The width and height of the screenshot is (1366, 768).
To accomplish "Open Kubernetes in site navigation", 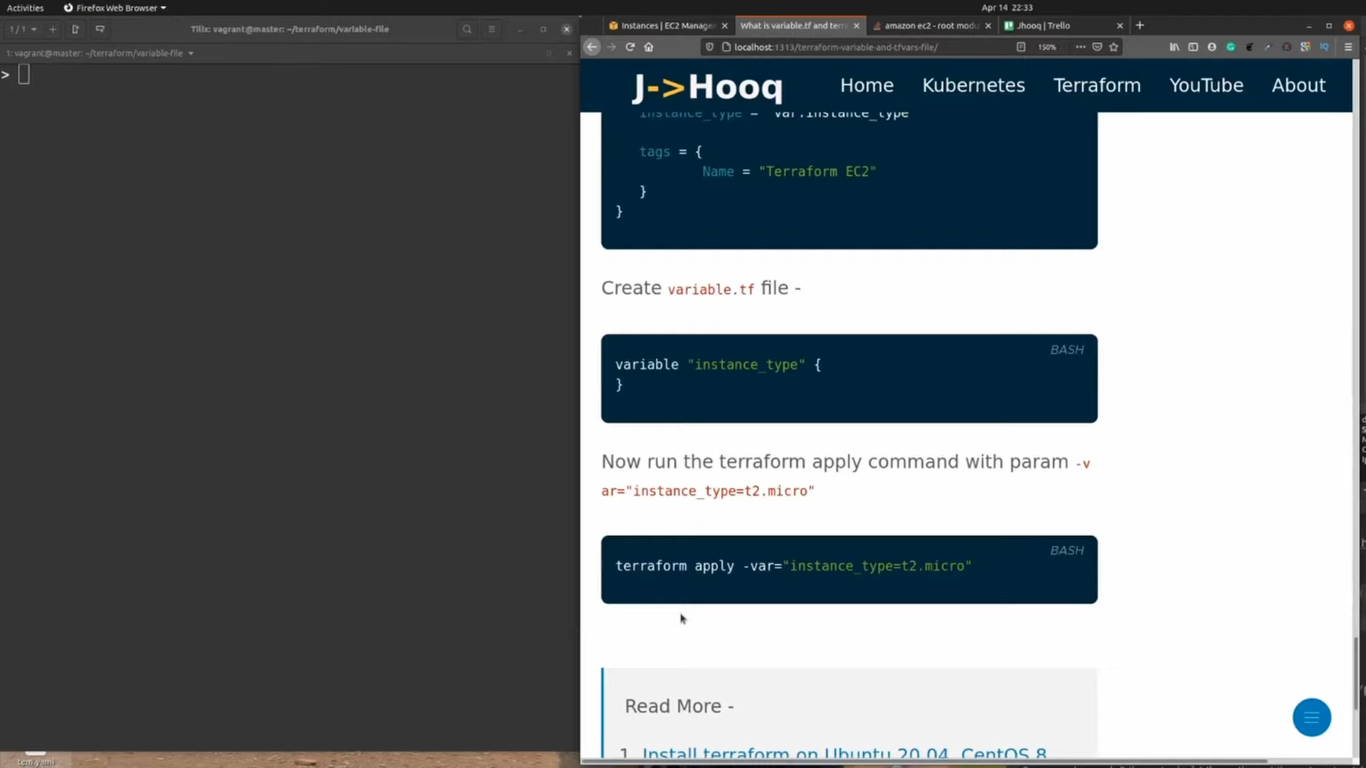I will point(973,85).
